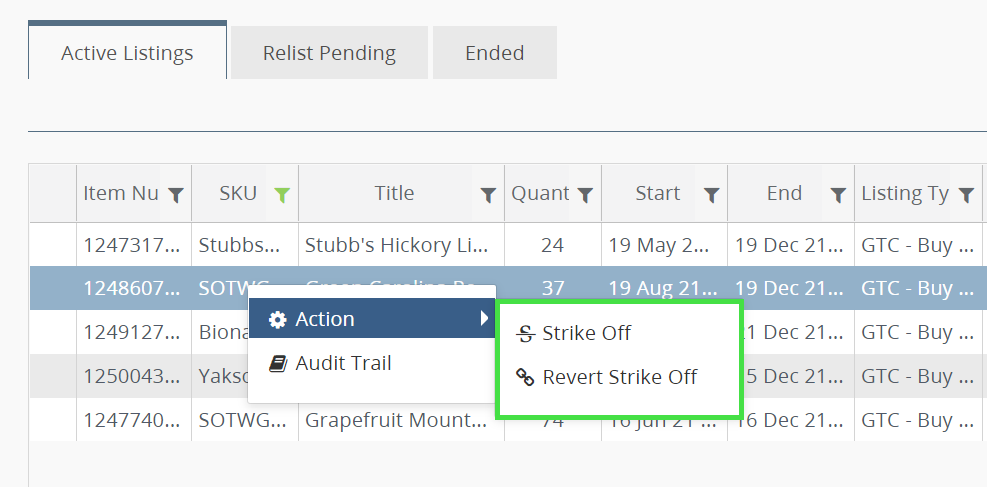Sort by the Start column header
Viewport: 987px width, 487px height.
click(x=657, y=194)
